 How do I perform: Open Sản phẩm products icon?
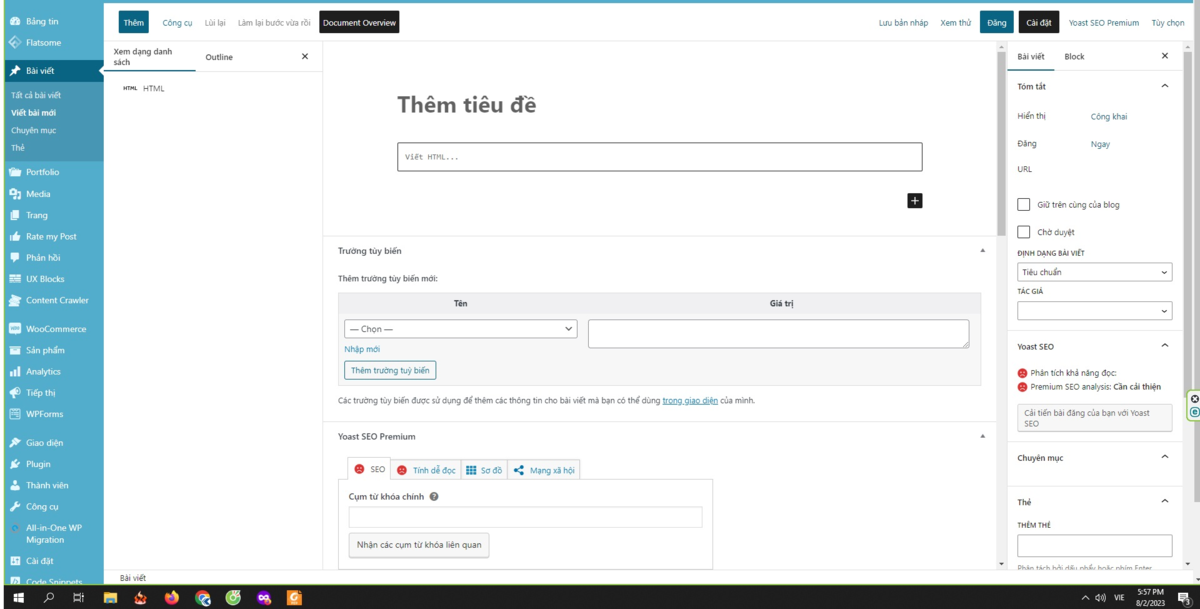click(15, 350)
